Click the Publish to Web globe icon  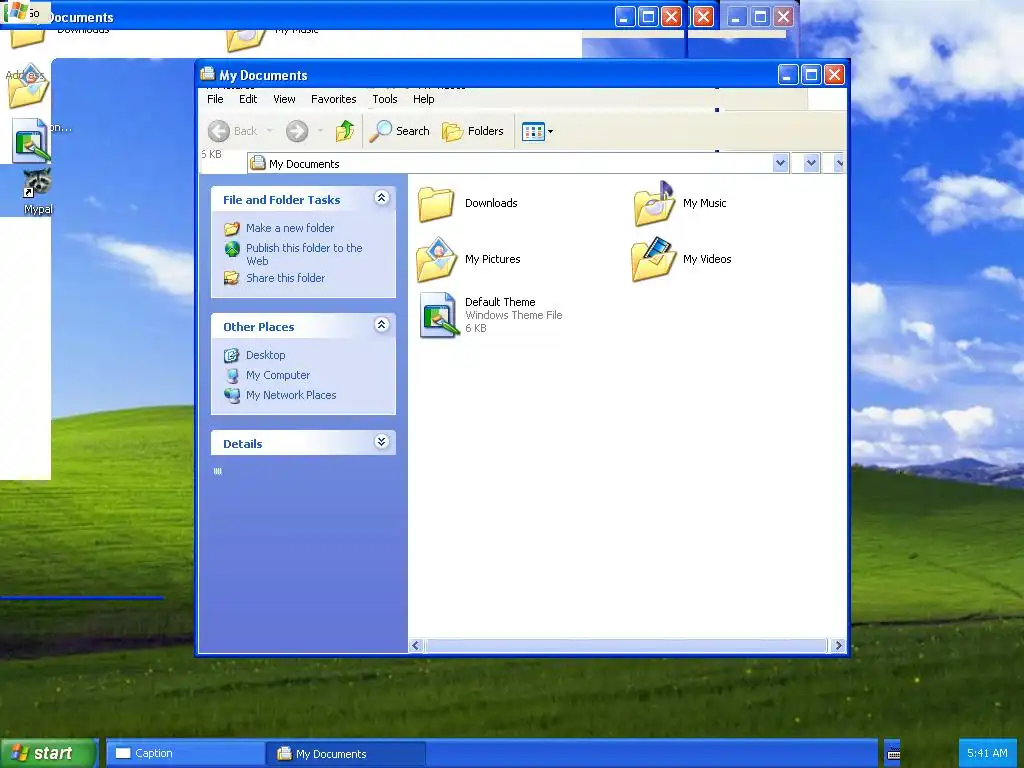pyautogui.click(x=232, y=249)
